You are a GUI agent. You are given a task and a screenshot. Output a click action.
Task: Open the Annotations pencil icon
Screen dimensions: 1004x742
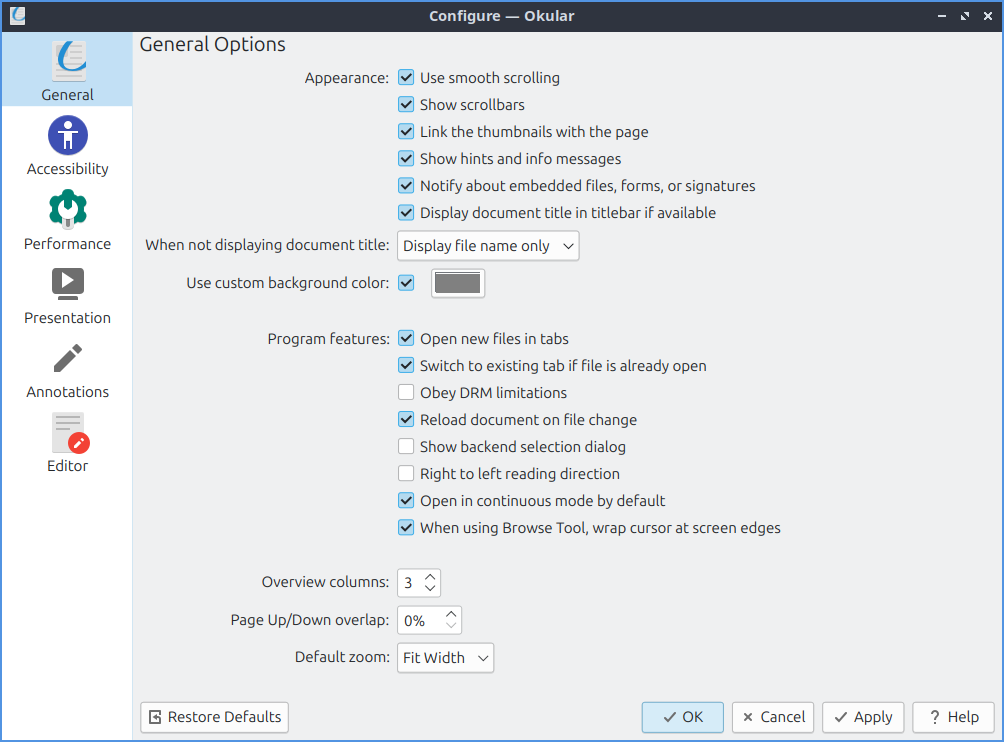pyautogui.click(x=67, y=357)
